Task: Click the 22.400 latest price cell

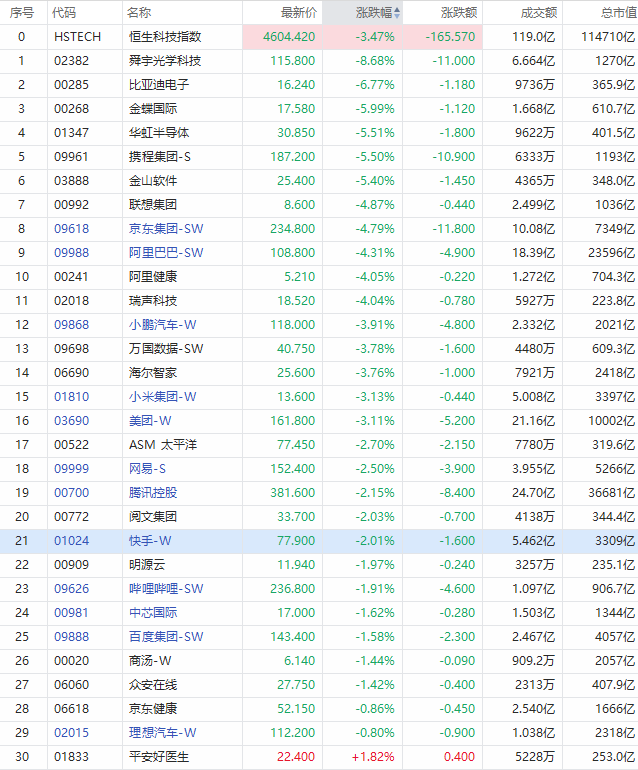Action: tap(282, 757)
